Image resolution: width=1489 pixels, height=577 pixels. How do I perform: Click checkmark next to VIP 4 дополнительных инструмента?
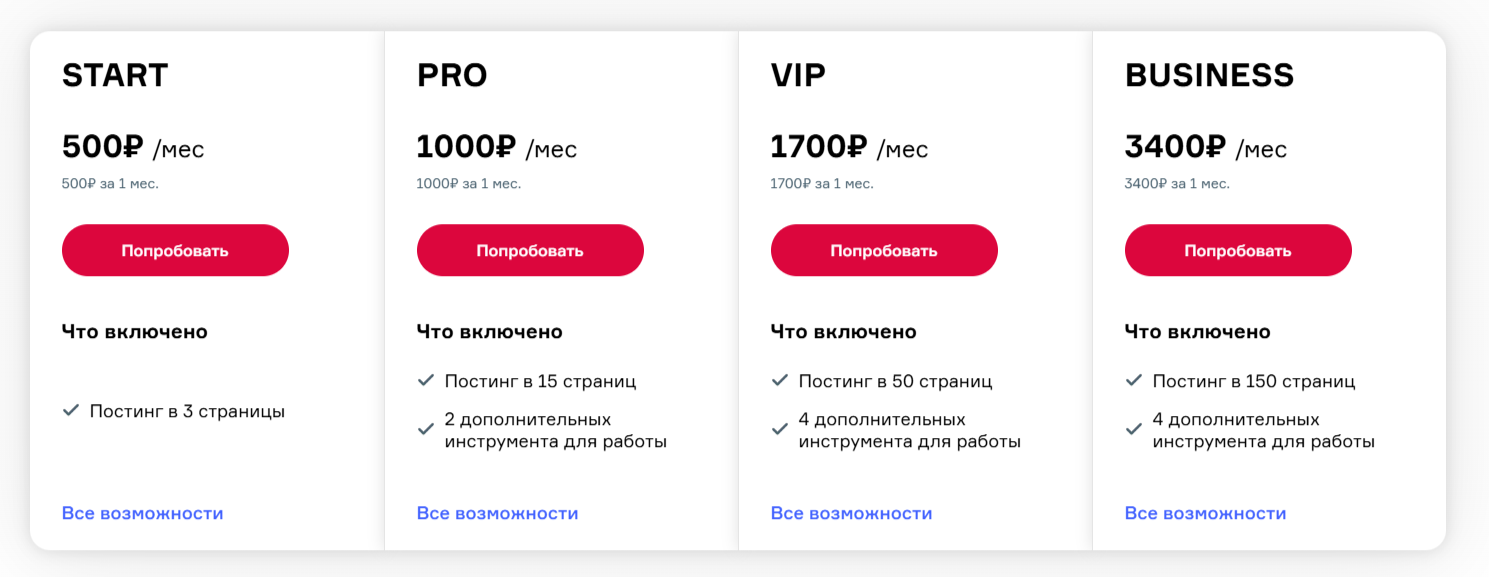[x=780, y=430]
